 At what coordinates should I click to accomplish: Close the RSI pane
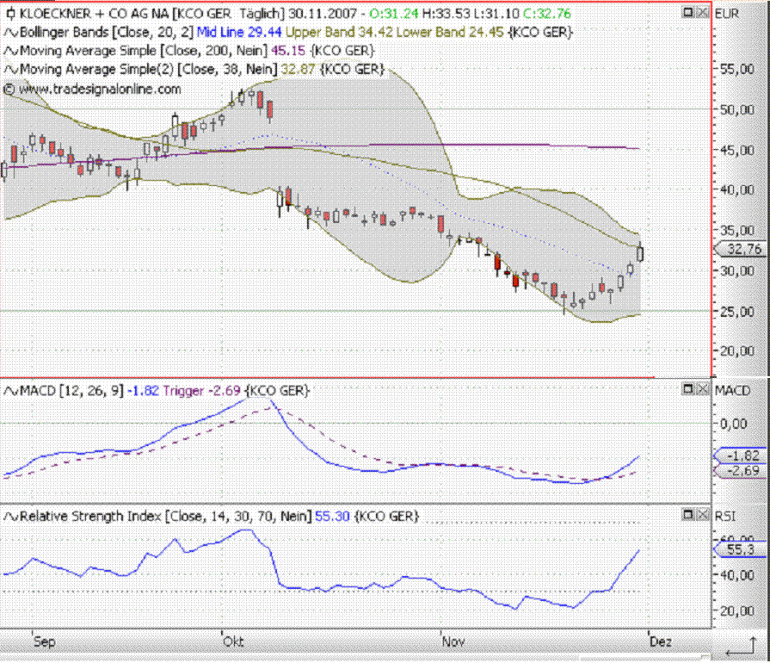click(703, 514)
